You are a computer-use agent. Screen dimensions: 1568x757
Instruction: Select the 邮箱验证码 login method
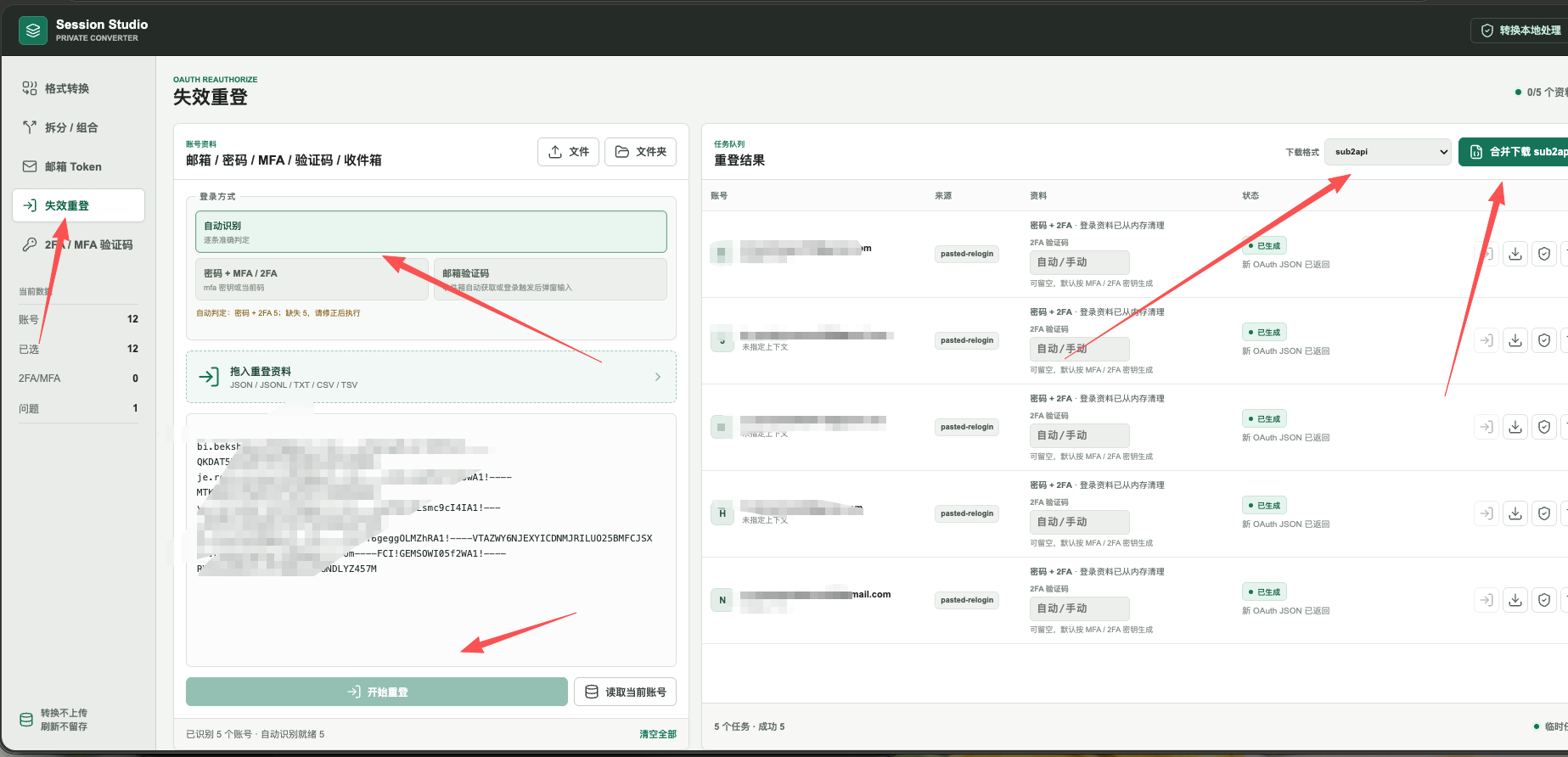[550, 279]
